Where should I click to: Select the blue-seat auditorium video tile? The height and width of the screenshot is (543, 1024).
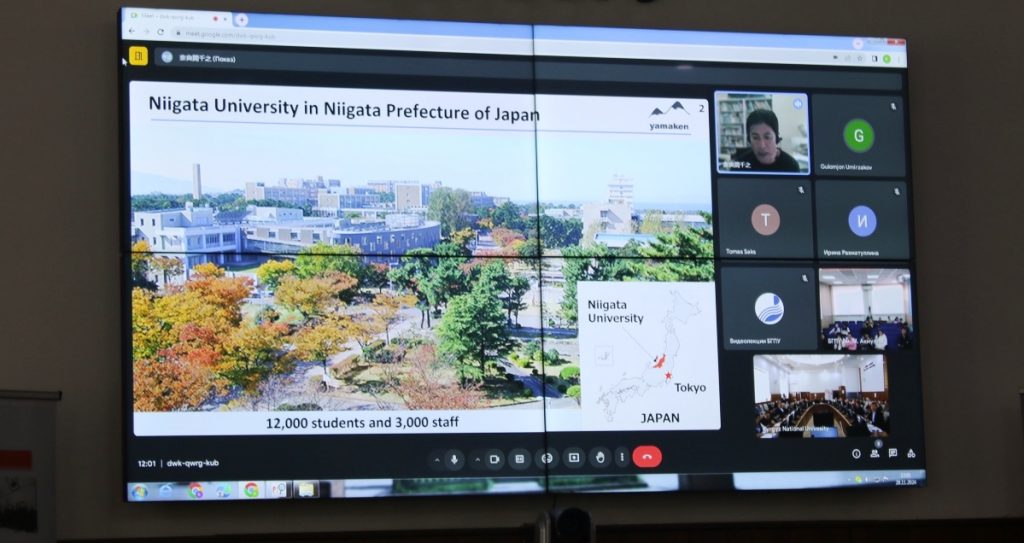point(865,308)
